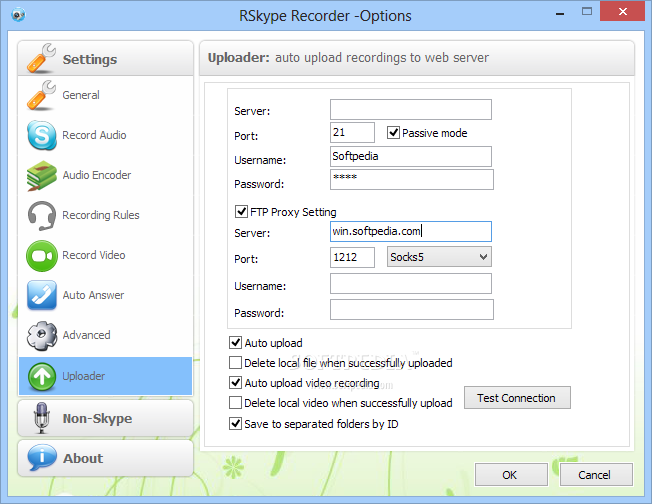Click the Audio Encoder books icon

[x=42, y=175]
